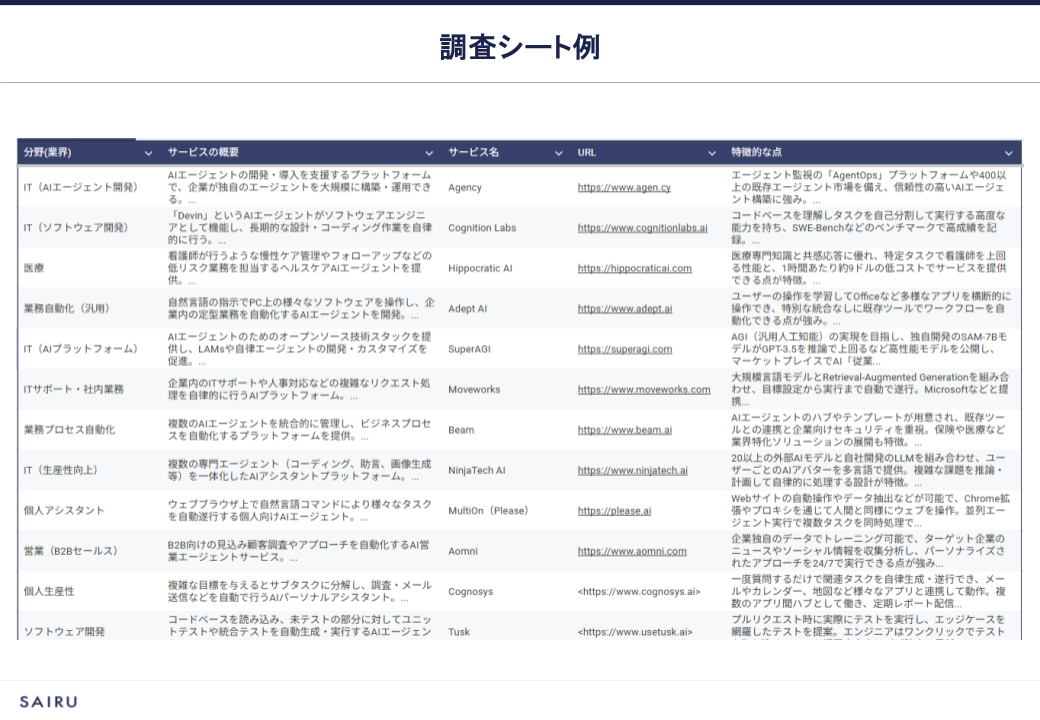The image size is (1040, 720).
Task: Click the 医療 industry cell
Action: 34,268
